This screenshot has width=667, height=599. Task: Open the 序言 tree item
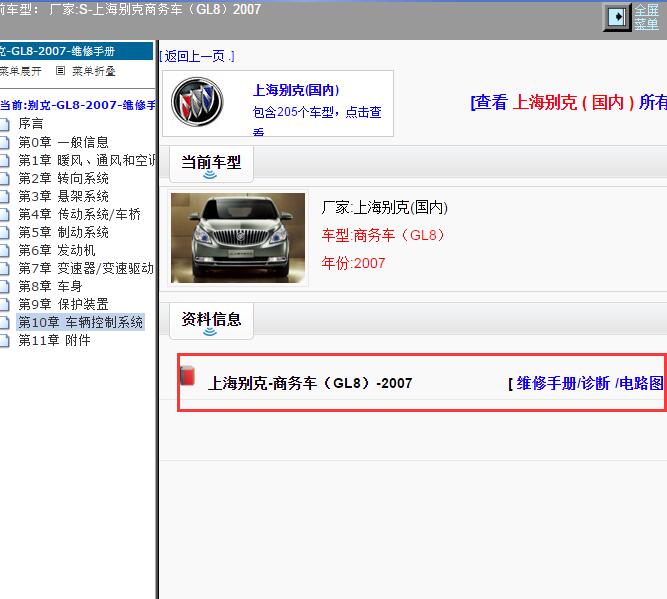point(31,123)
